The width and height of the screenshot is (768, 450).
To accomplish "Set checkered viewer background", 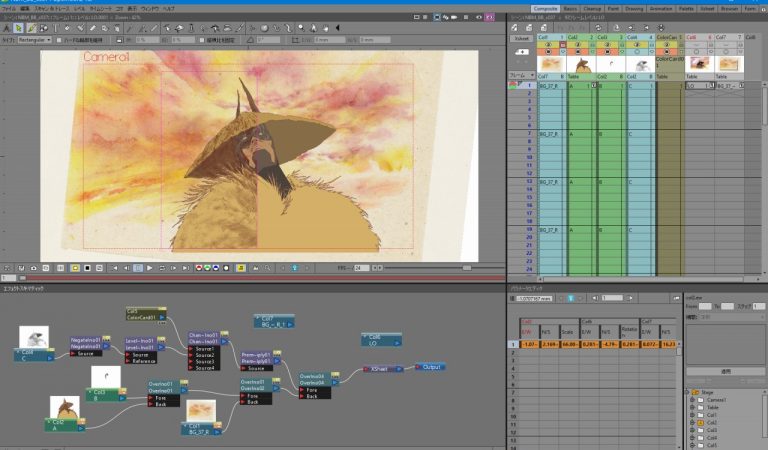I will (99, 268).
